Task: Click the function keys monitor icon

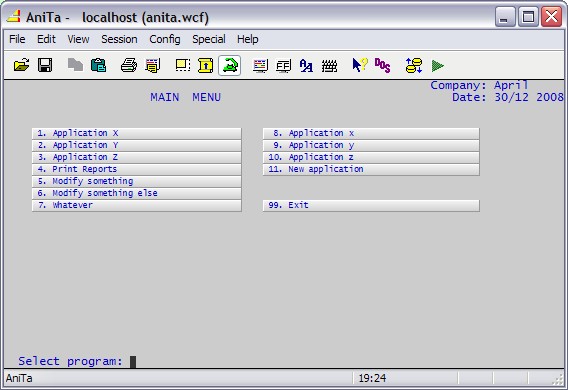Action: pyautogui.click(x=283, y=66)
